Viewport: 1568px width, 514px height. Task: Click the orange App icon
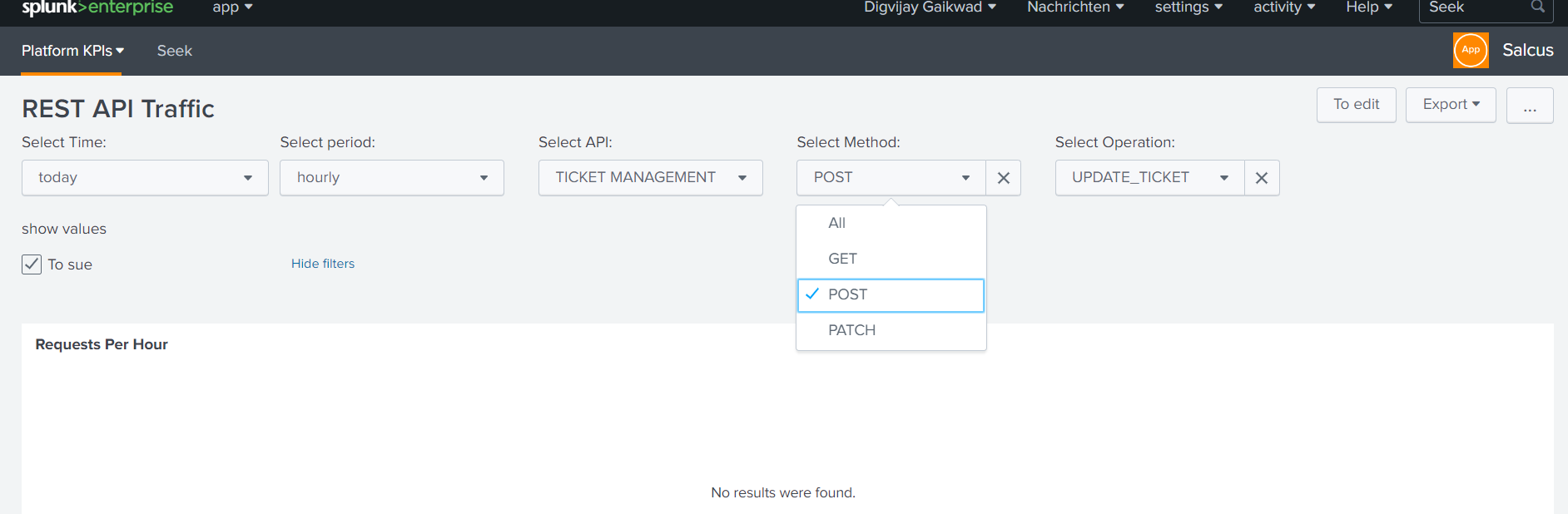tap(1470, 50)
